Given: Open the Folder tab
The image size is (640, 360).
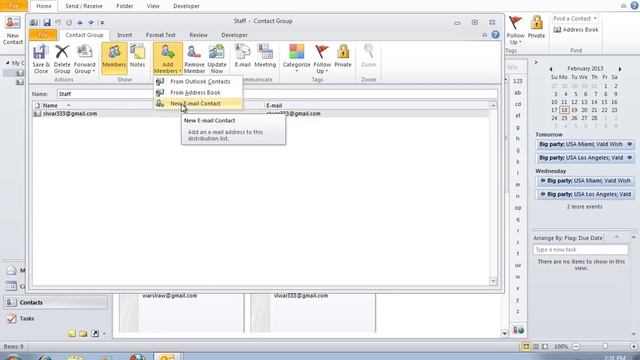Looking at the screenshot, I should tap(124, 6).
